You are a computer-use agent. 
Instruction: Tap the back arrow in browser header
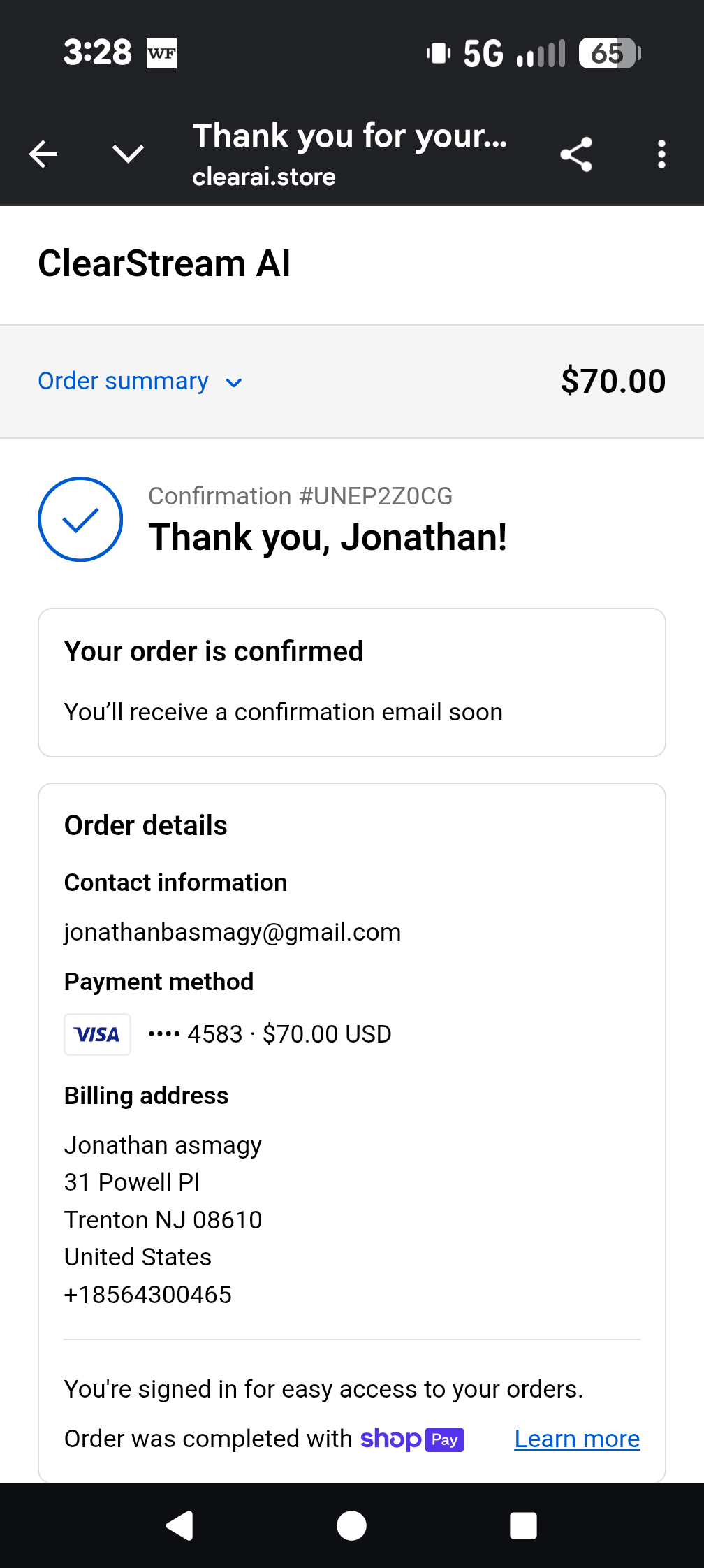tap(43, 154)
